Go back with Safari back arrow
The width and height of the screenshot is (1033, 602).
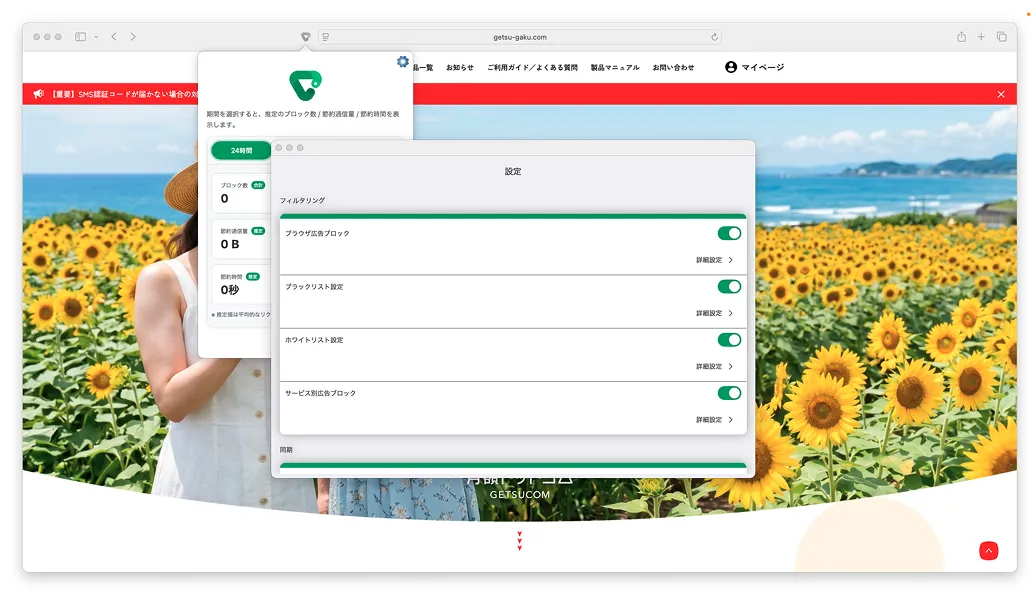(x=114, y=37)
